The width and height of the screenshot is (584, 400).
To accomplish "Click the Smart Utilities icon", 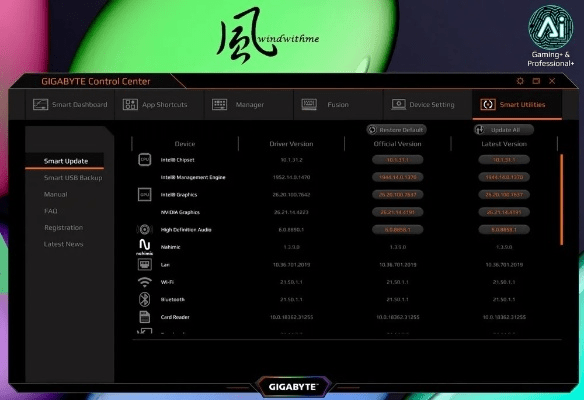I will click(488, 104).
